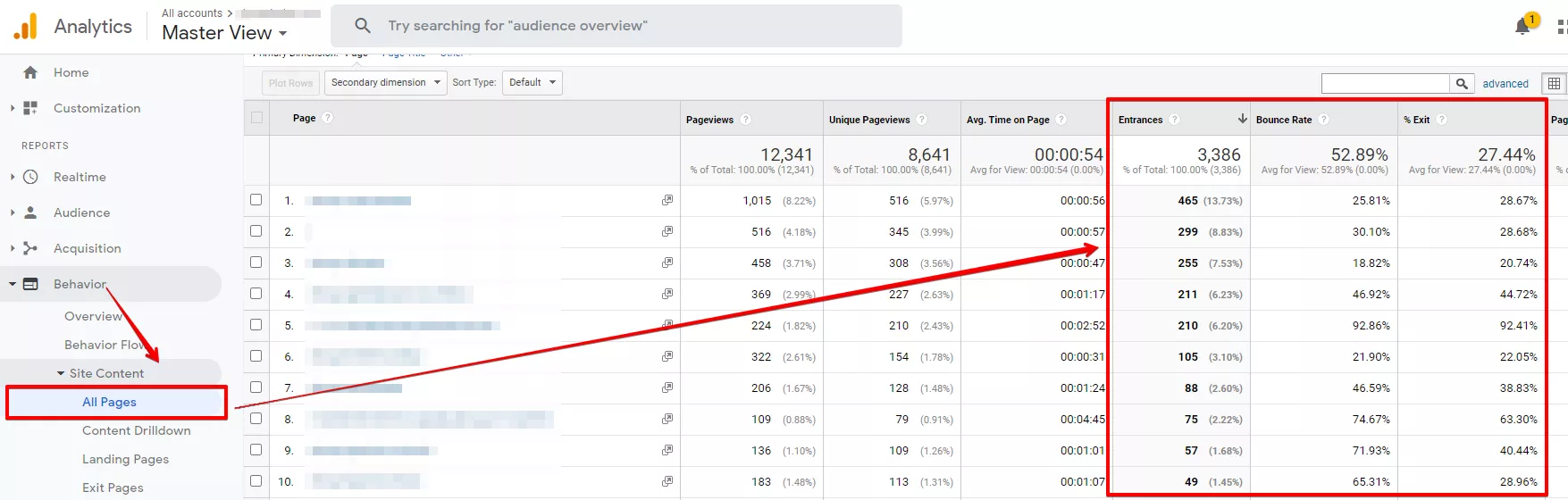The image size is (1568, 500).
Task: Click the Pageviews help question mark
Action: coord(745,120)
